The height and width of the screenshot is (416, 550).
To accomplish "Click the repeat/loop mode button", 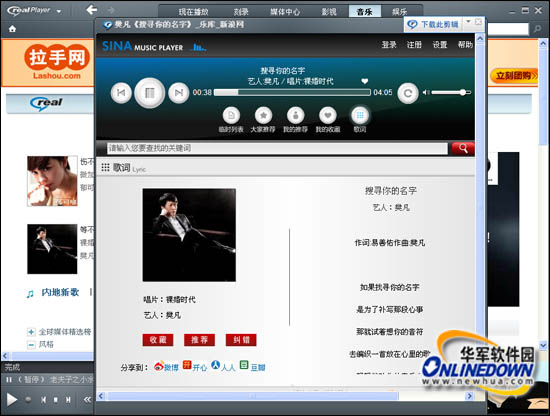I will click(x=408, y=93).
